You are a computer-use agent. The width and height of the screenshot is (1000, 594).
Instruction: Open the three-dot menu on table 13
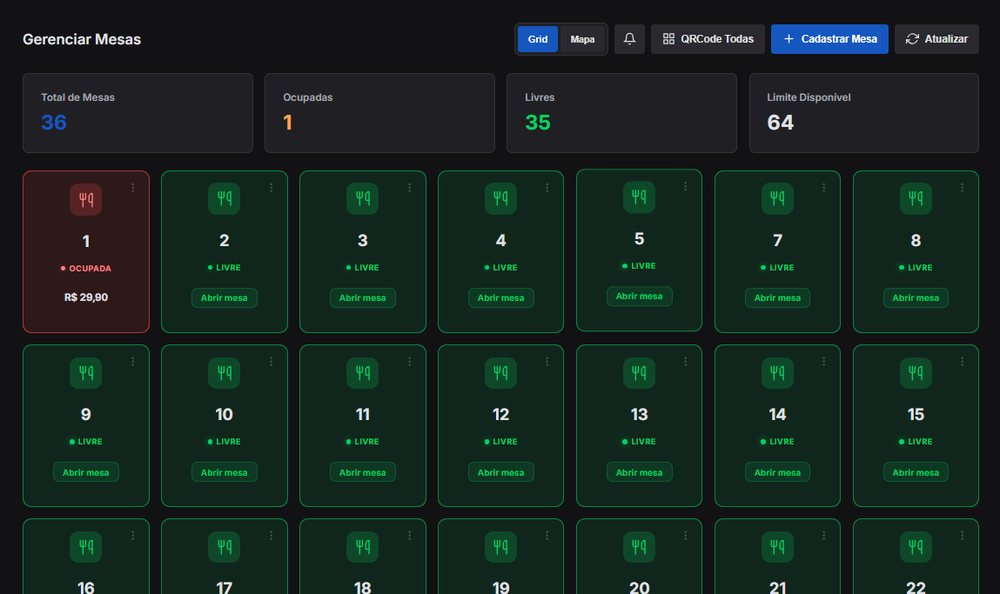(686, 362)
